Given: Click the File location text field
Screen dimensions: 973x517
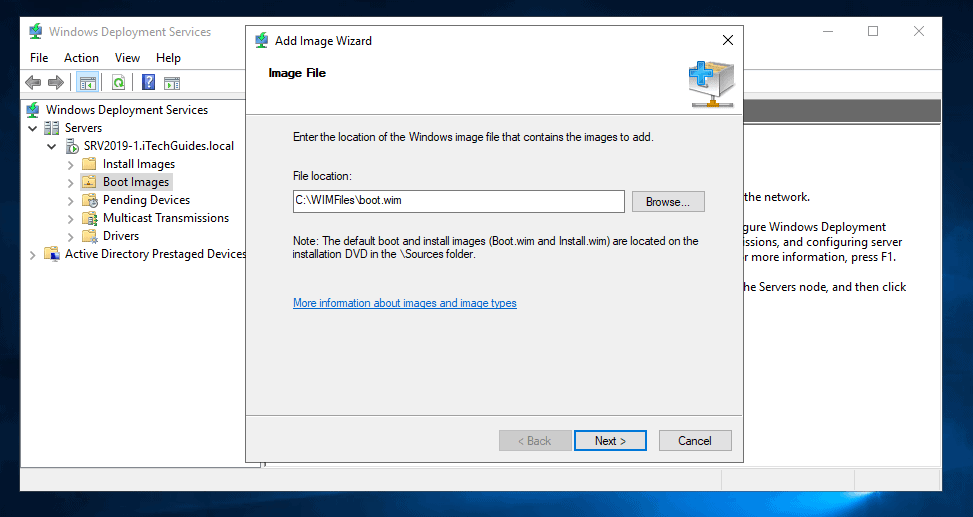Looking at the screenshot, I should 459,201.
